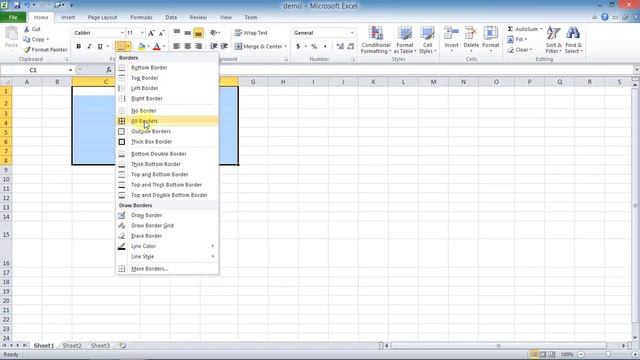Open Conditional Formatting menu
This screenshot has height=360, width=640.
pos(376,40)
